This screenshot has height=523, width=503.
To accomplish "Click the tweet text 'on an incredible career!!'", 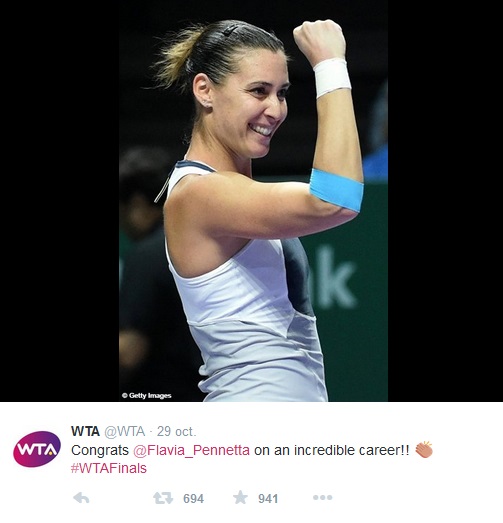I will point(332,450).
